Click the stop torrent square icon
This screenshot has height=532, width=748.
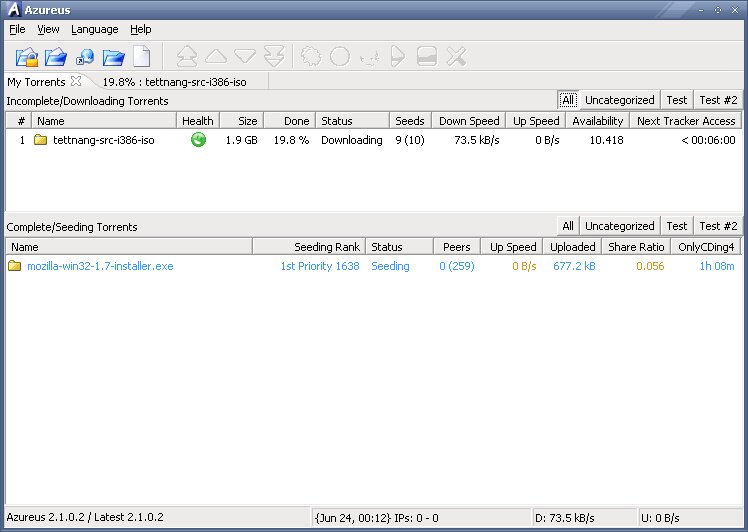[427, 57]
